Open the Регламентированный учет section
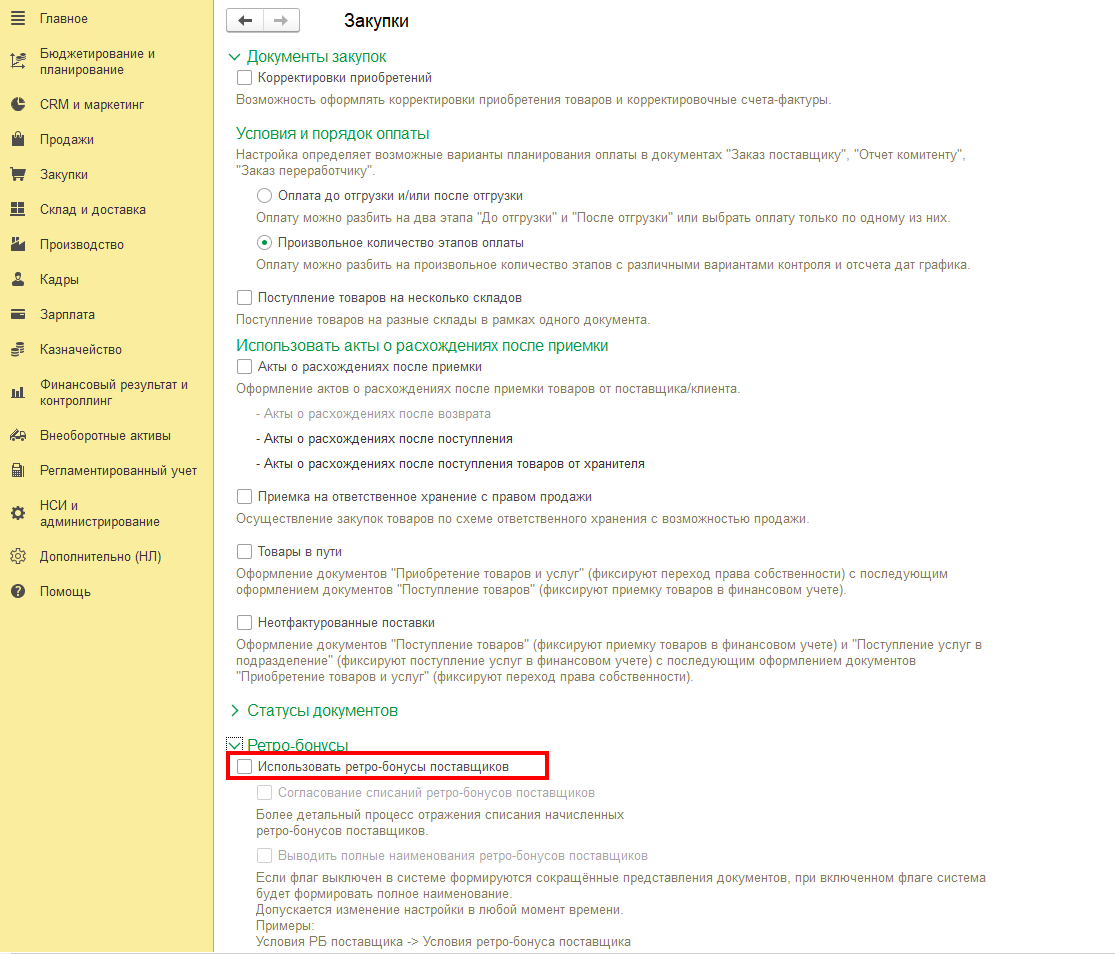 pyautogui.click(x=118, y=471)
